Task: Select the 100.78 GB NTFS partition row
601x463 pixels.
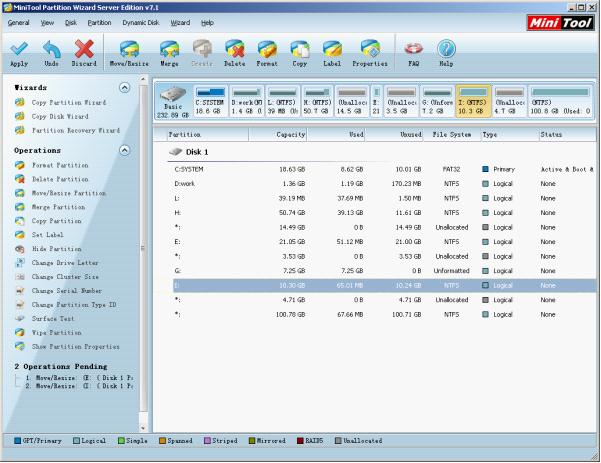Action: (384, 315)
